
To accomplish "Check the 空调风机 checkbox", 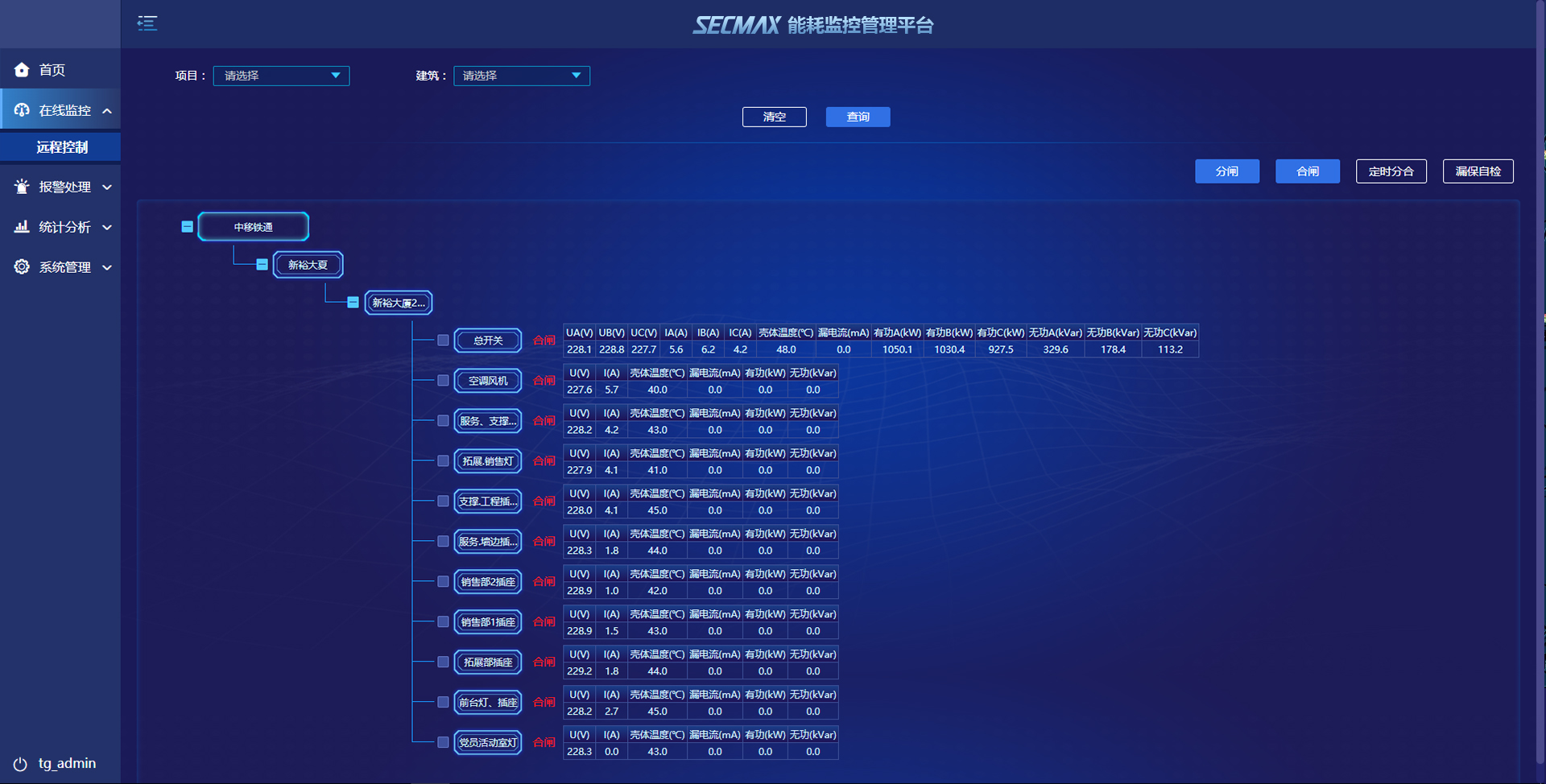I will pos(443,381).
